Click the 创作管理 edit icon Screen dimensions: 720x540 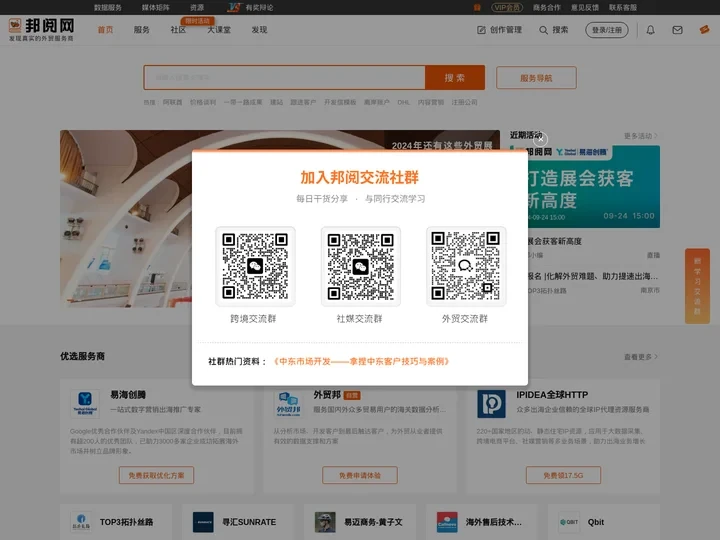click(481, 30)
